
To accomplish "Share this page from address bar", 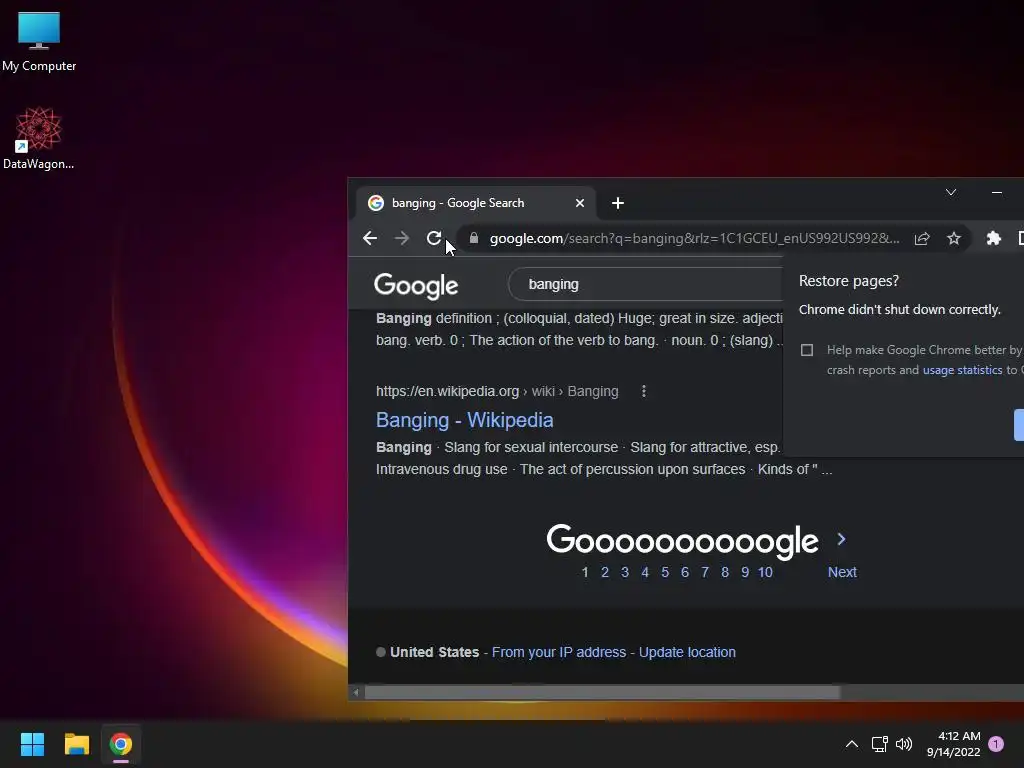I will point(921,238).
